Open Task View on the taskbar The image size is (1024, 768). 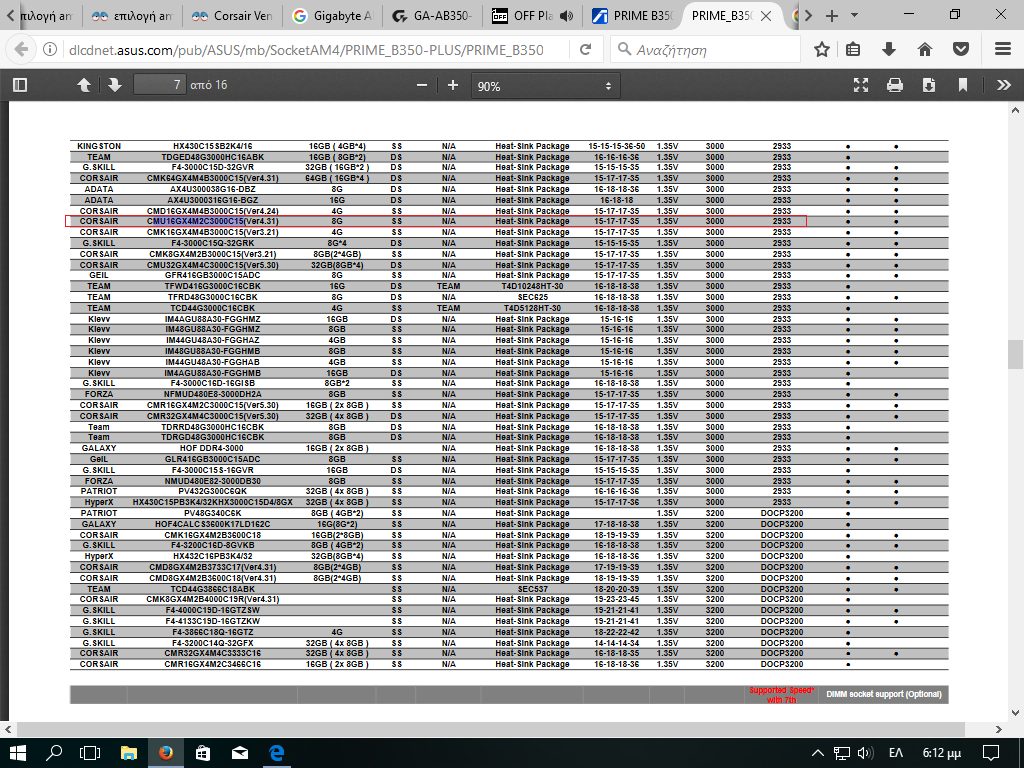click(89, 753)
